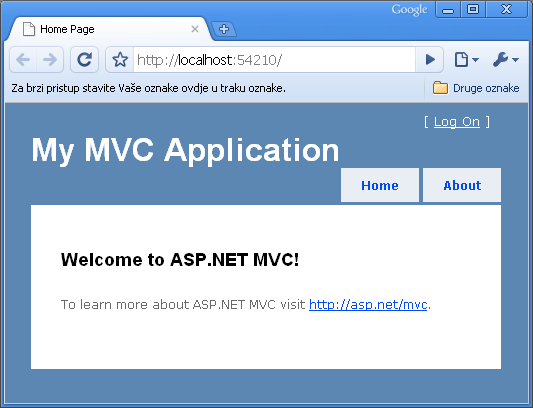This screenshot has height=408, width=533.
Task: Open the Druge oznake bookmarks folder
Action: tap(476, 88)
